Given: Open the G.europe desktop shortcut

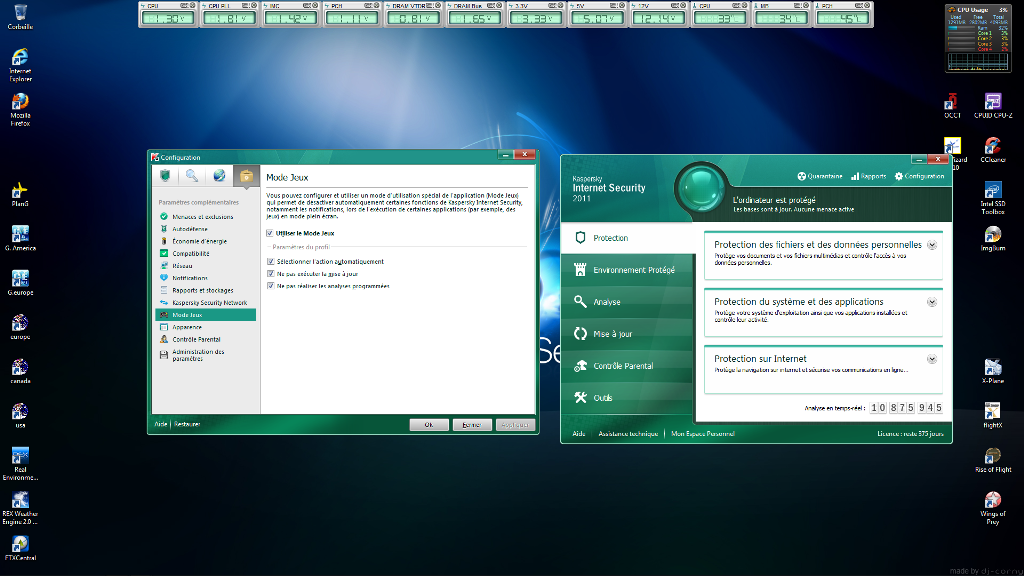Looking at the screenshot, I should tap(20, 283).
